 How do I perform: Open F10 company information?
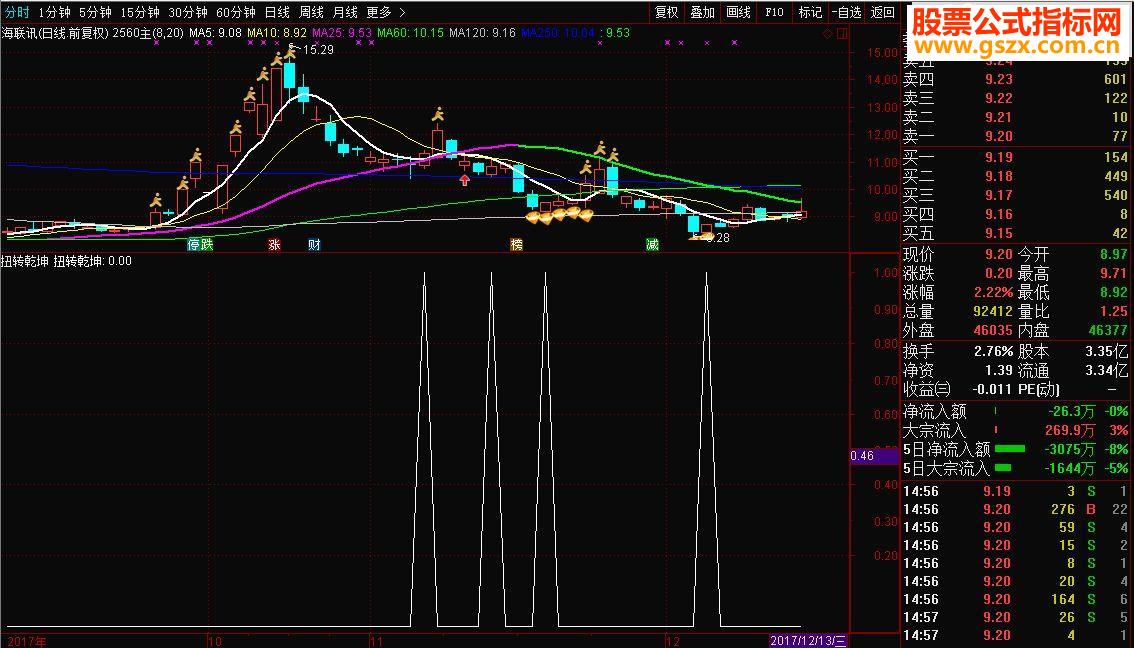(774, 12)
